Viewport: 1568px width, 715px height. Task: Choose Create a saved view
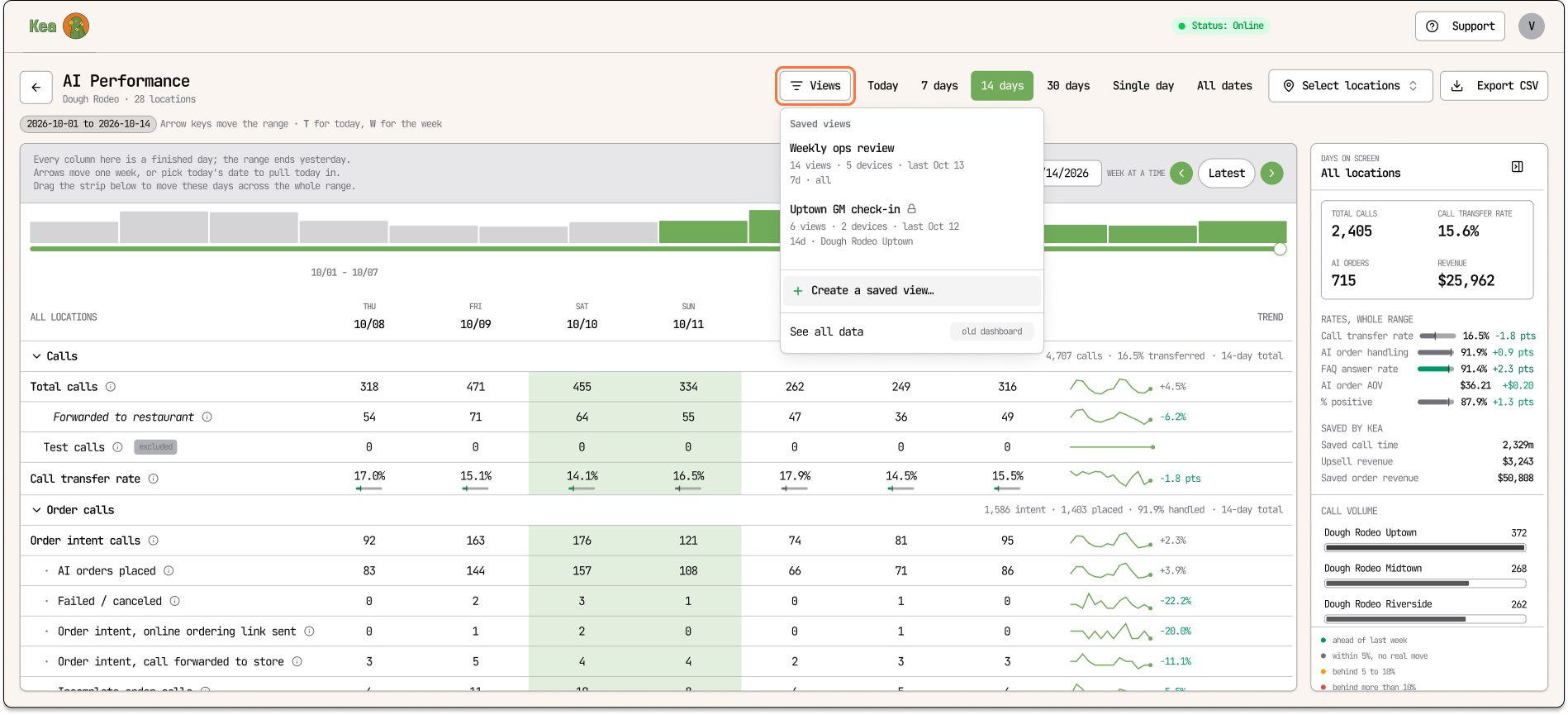[x=912, y=291]
